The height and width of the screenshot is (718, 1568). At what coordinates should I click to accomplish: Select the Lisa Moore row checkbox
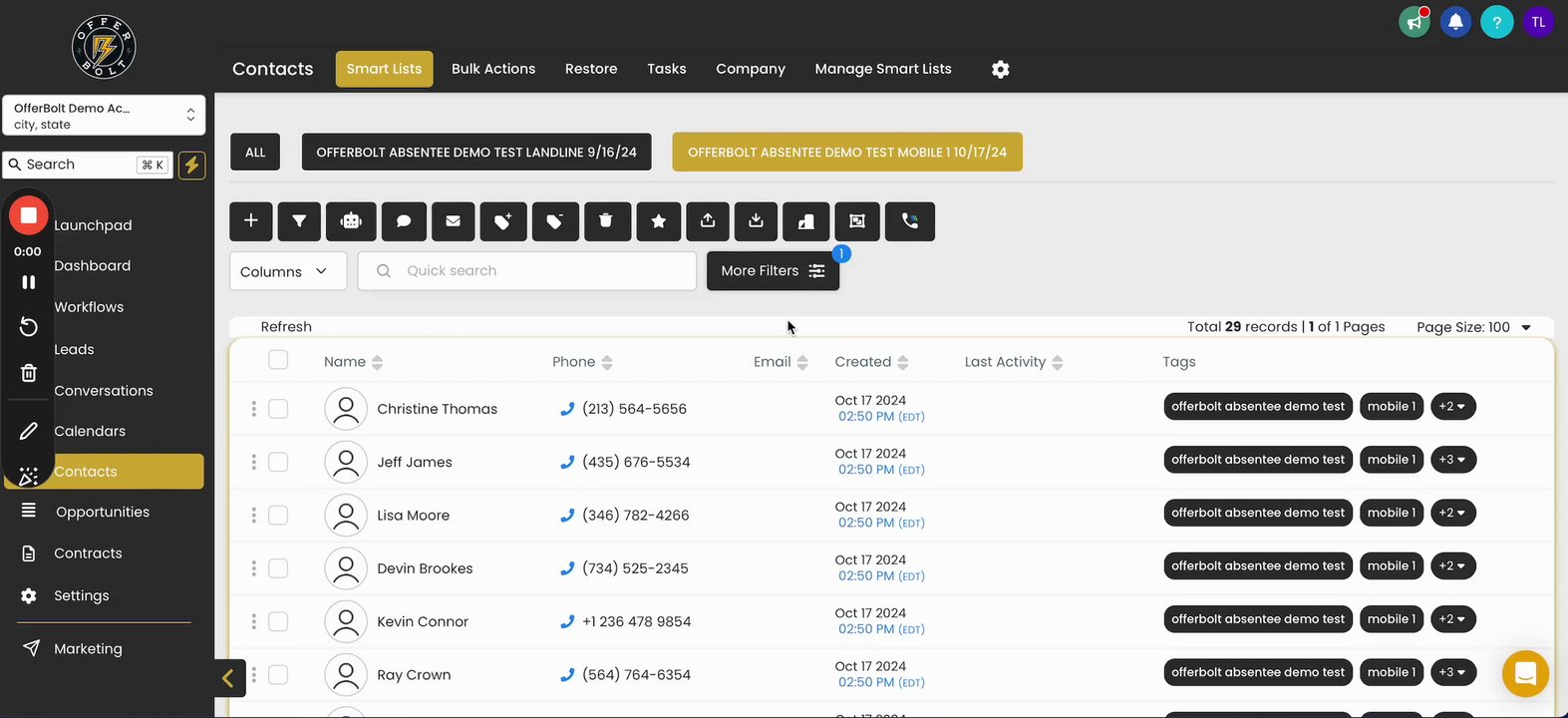point(278,516)
